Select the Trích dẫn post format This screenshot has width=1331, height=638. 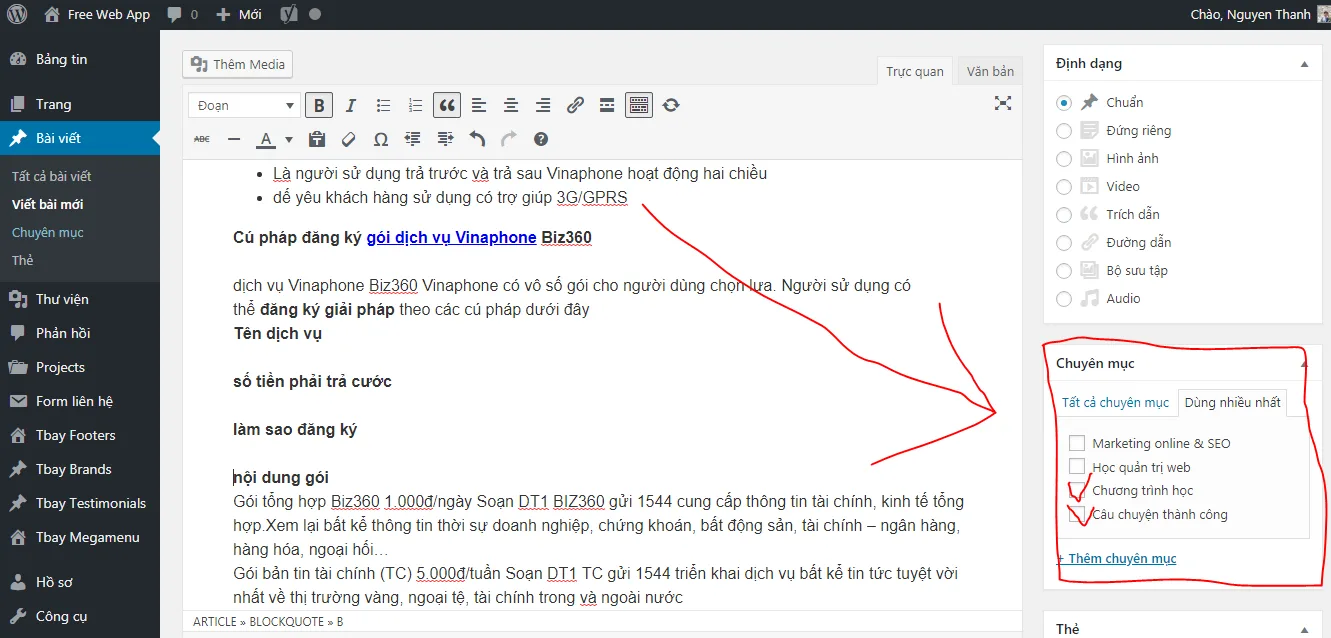point(1064,215)
